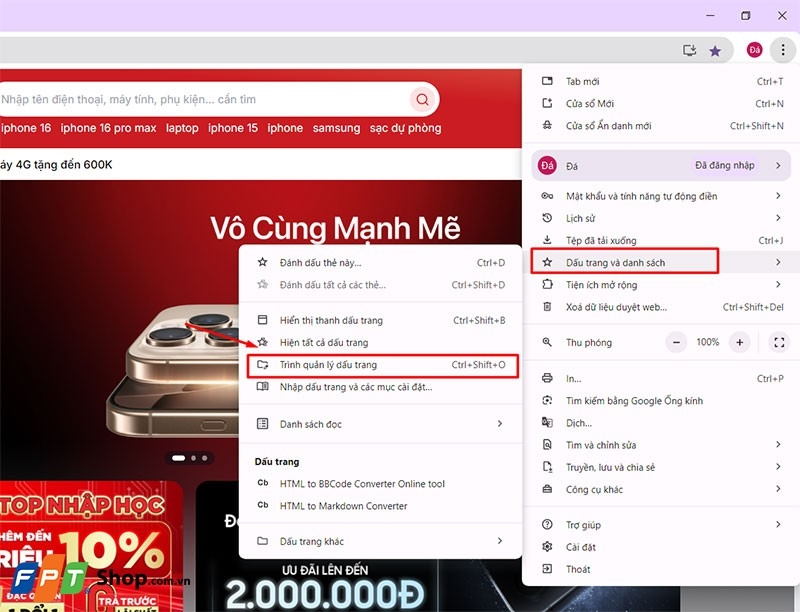Click the Ctrl+Shift+O shortcut text
Screen dimensions: 800x612
[479, 365]
